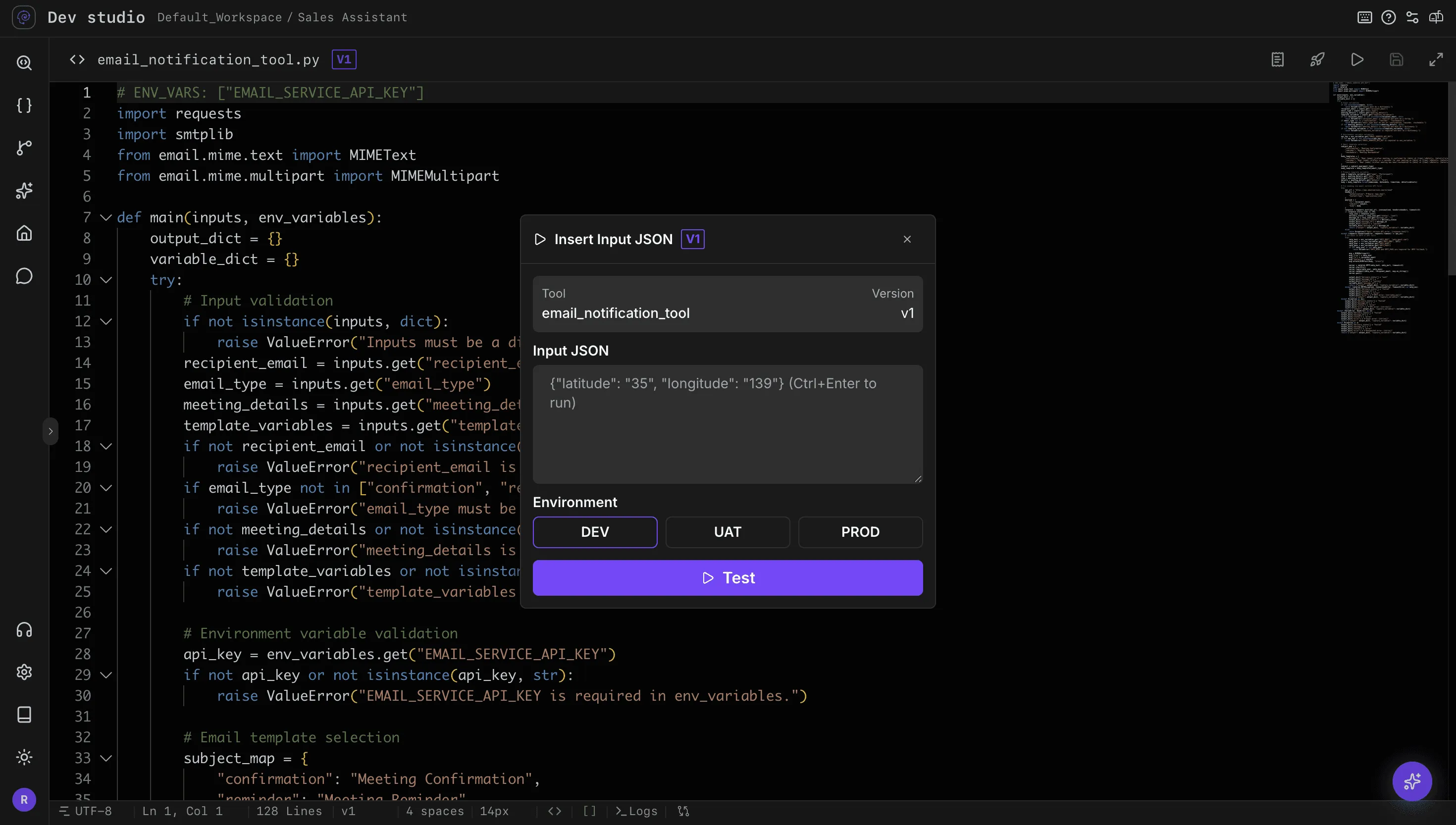Screen dimensions: 1456x825
Task: Click the V1 badge next to email_notification_tool.py
Action: [344, 59]
